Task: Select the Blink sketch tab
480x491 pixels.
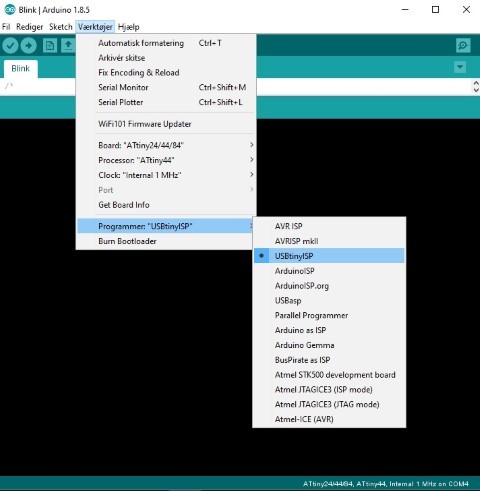Action: click(21, 69)
